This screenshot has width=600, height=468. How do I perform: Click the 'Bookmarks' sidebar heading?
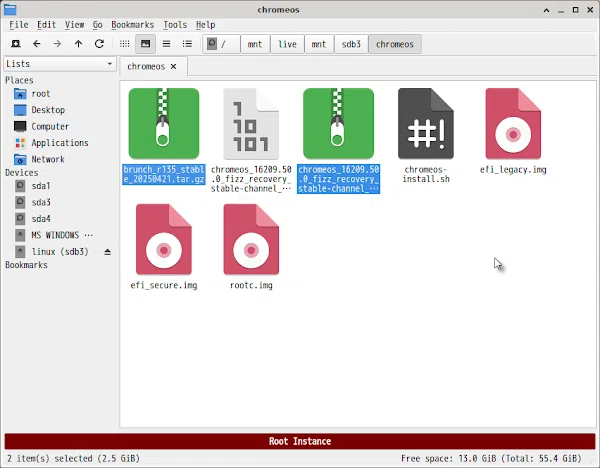(26, 265)
